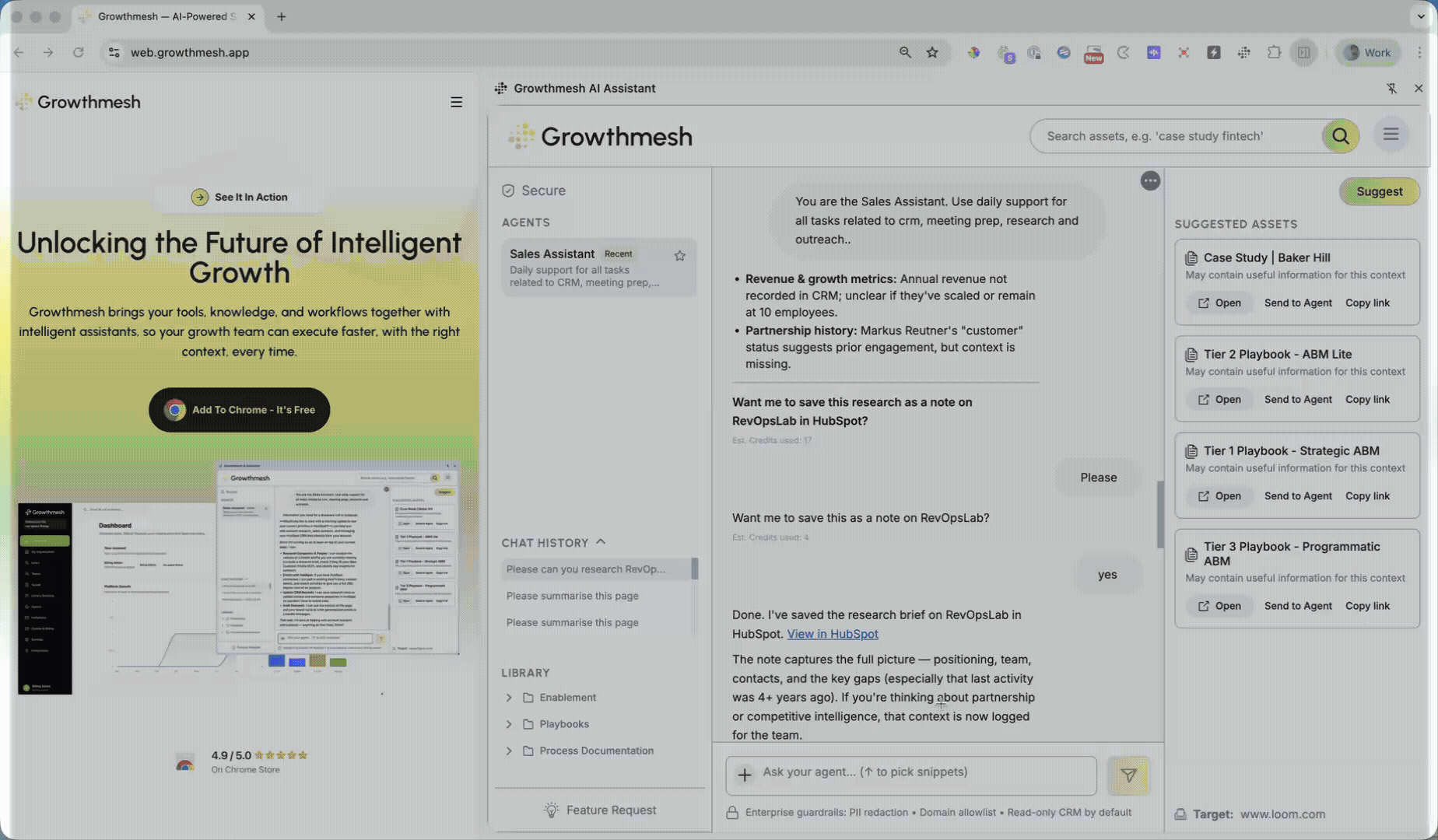Click the Target printer icon
Screen dimensions: 1438x840
point(1180,814)
